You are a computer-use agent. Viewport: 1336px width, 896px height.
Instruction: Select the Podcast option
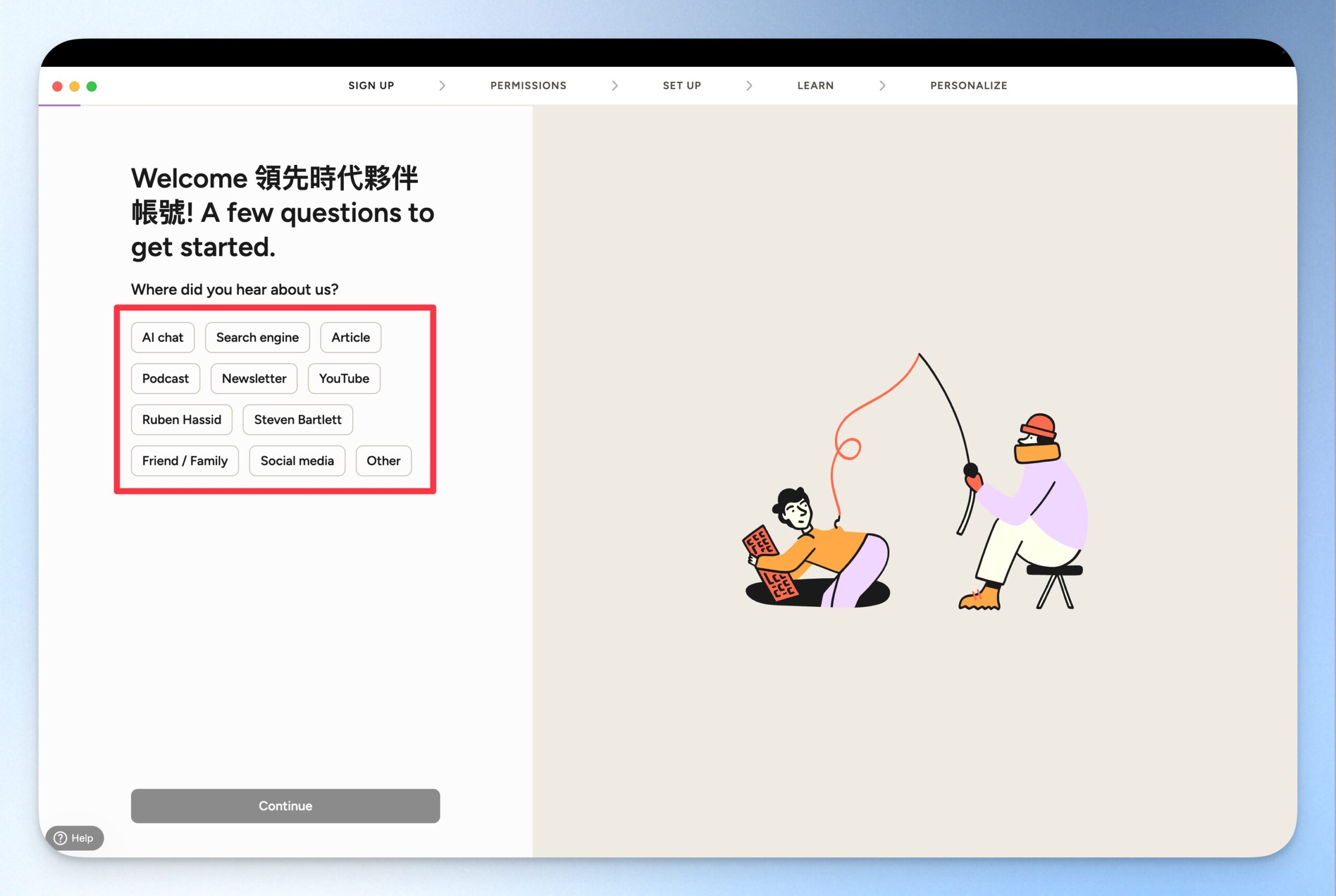(x=165, y=379)
